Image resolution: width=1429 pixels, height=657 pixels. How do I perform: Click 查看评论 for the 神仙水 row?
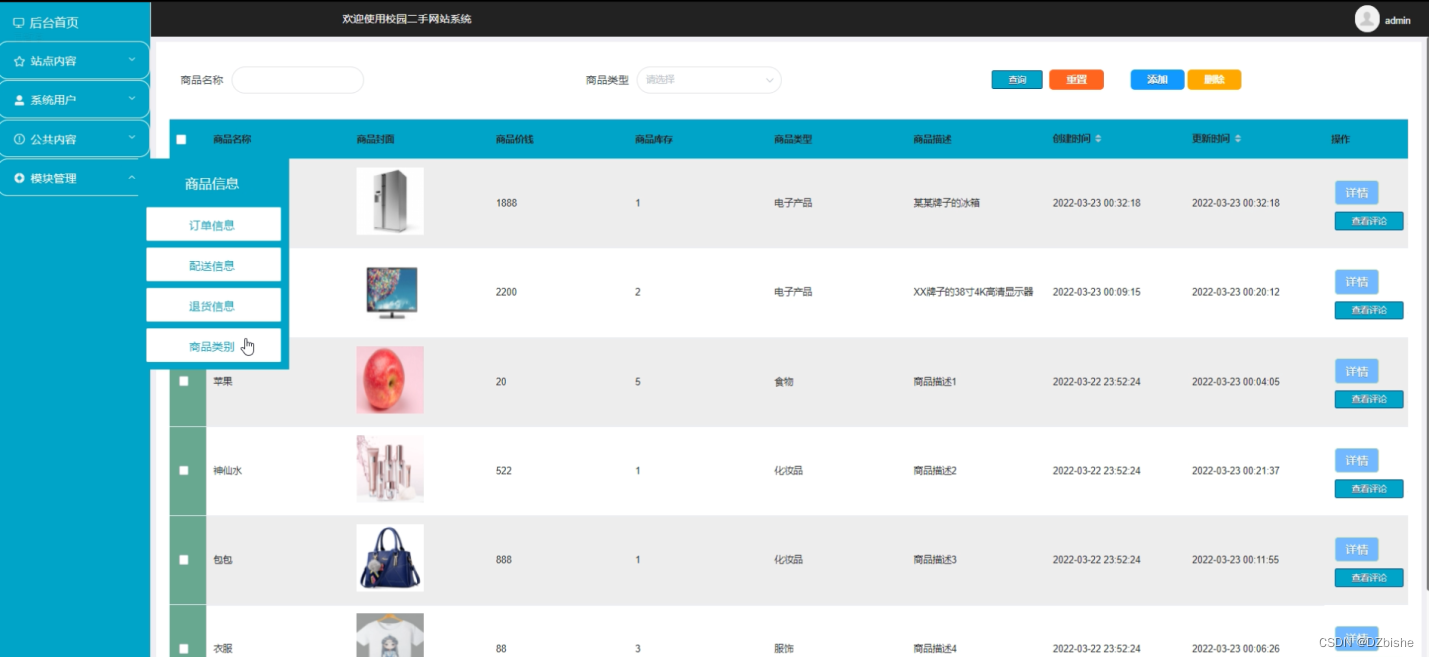pyautogui.click(x=1369, y=488)
